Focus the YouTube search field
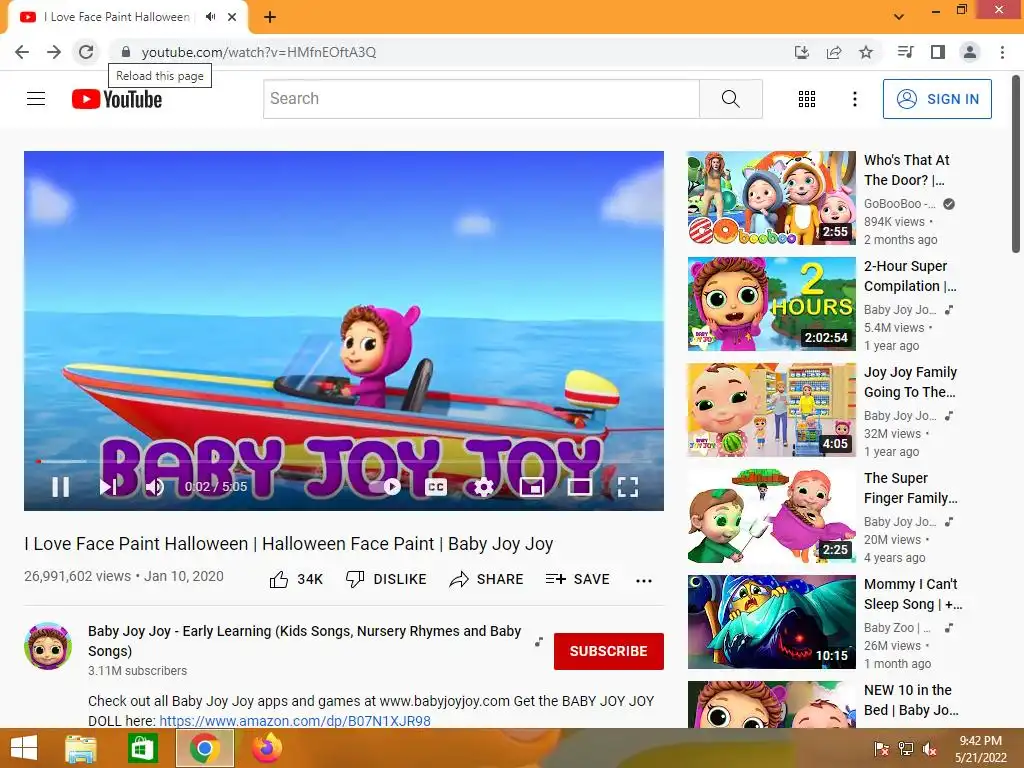This screenshot has width=1024, height=768. point(481,99)
